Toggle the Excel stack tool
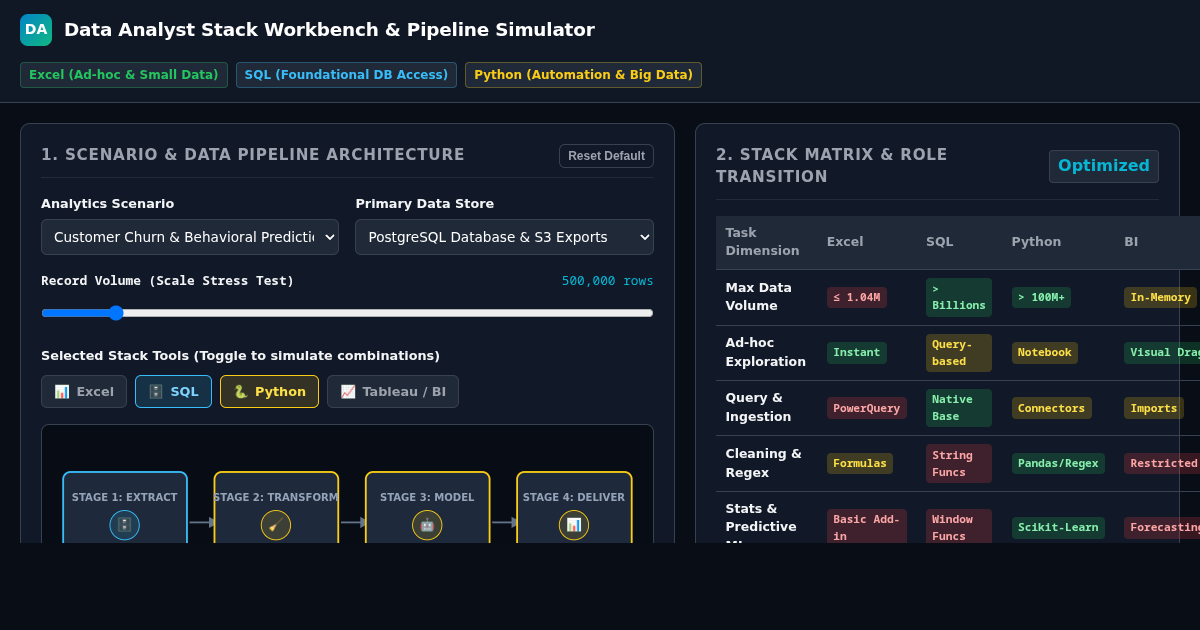This screenshot has height=630, width=1200. tap(84, 391)
